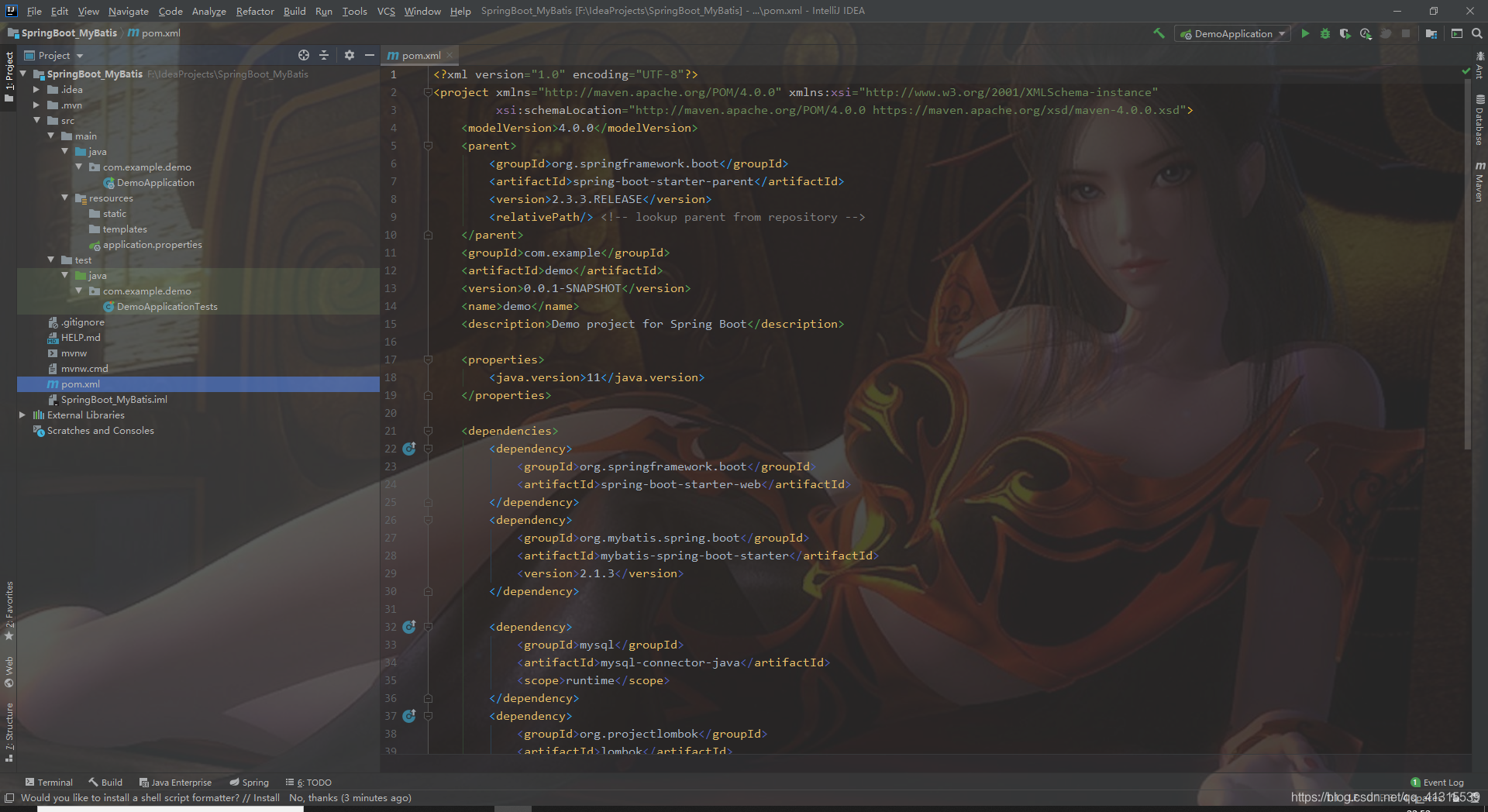Close the pom.xml editor tab

449,55
